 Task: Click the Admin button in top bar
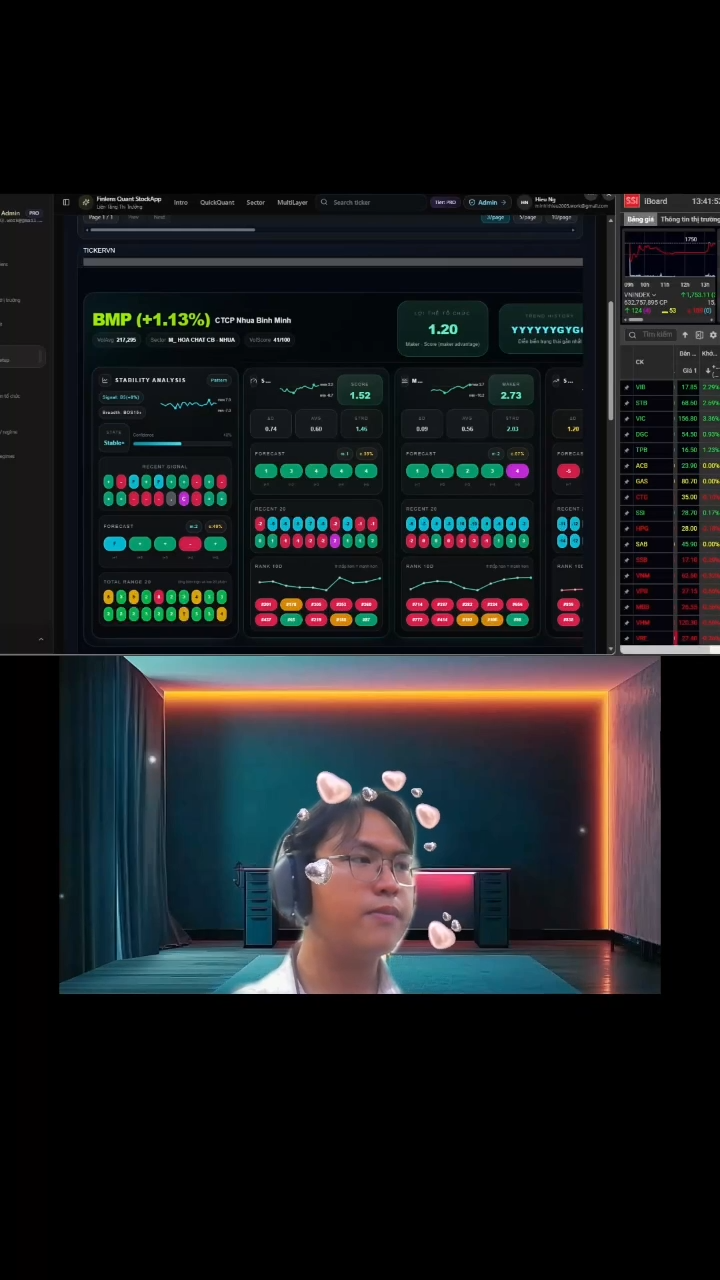(x=487, y=202)
